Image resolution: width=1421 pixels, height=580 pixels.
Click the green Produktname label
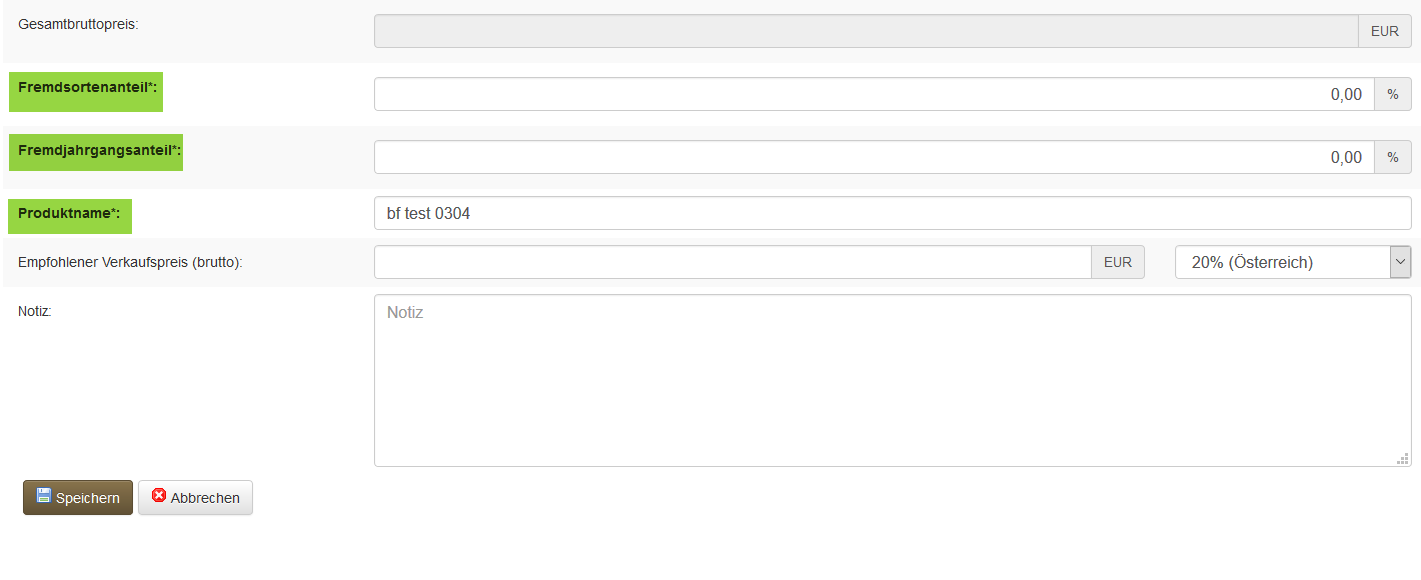pos(69,213)
